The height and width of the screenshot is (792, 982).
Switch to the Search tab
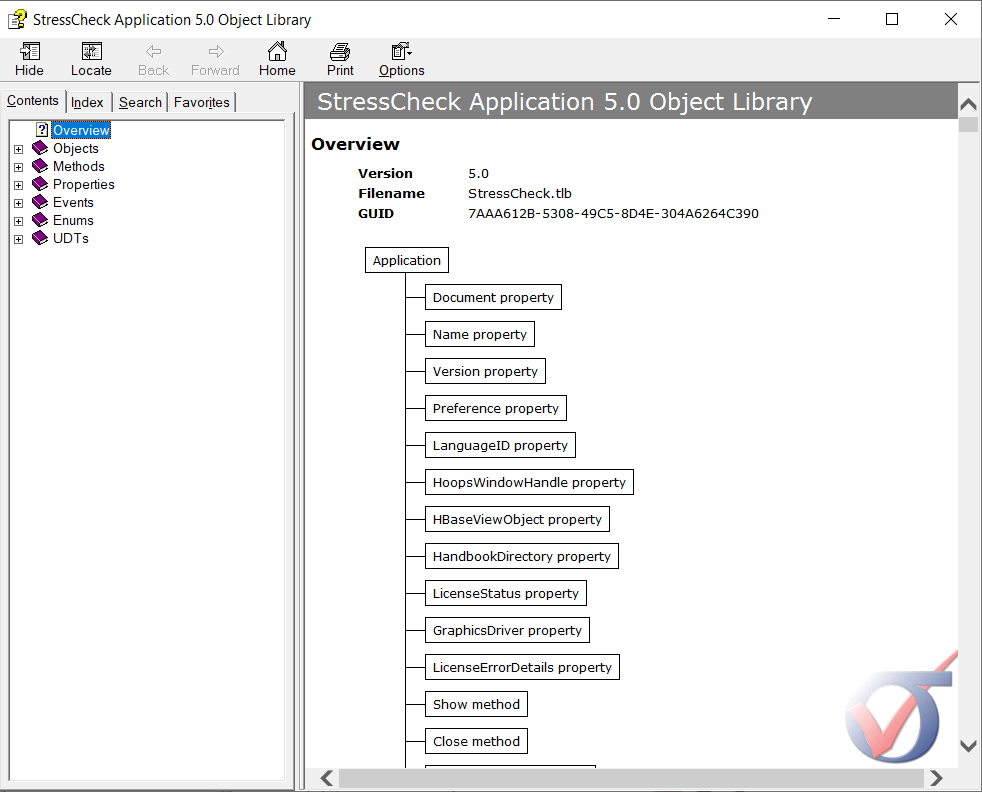(x=140, y=102)
